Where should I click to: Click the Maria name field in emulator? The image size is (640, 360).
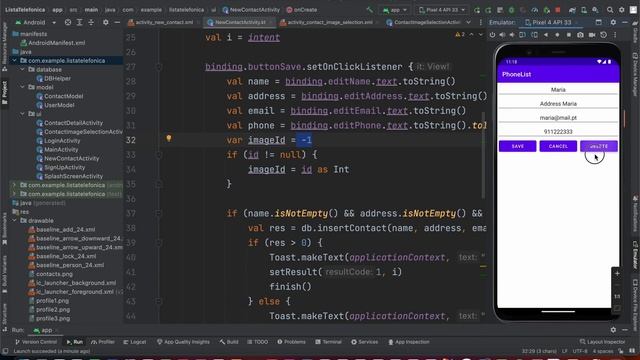(558, 89)
